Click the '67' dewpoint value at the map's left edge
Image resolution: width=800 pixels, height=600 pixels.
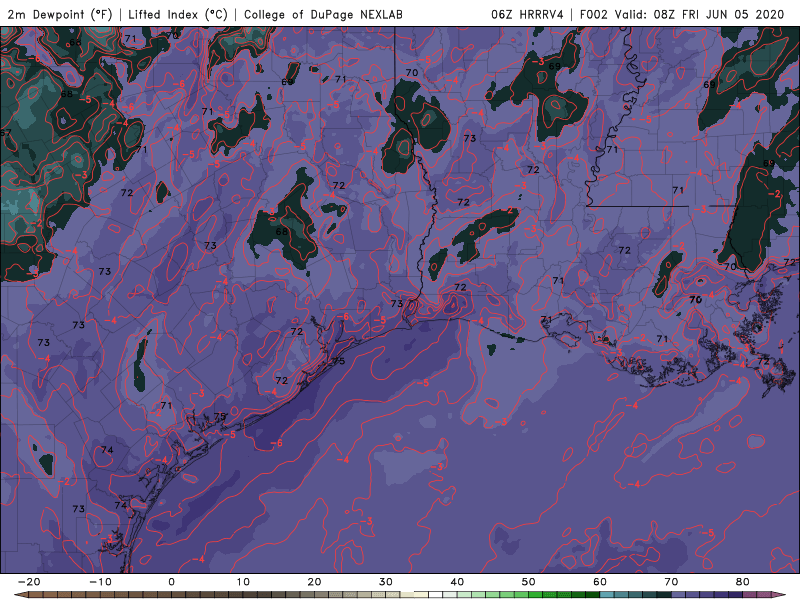click(6, 133)
